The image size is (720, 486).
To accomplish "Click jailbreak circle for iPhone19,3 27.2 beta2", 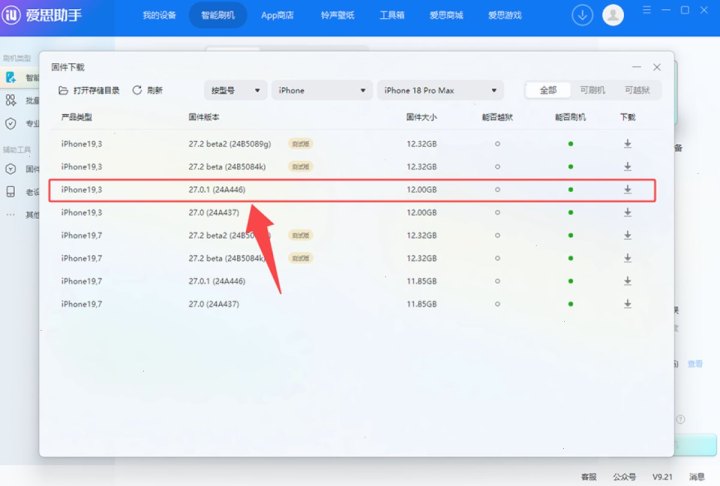I will pyautogui.click(x=497, y=144).
